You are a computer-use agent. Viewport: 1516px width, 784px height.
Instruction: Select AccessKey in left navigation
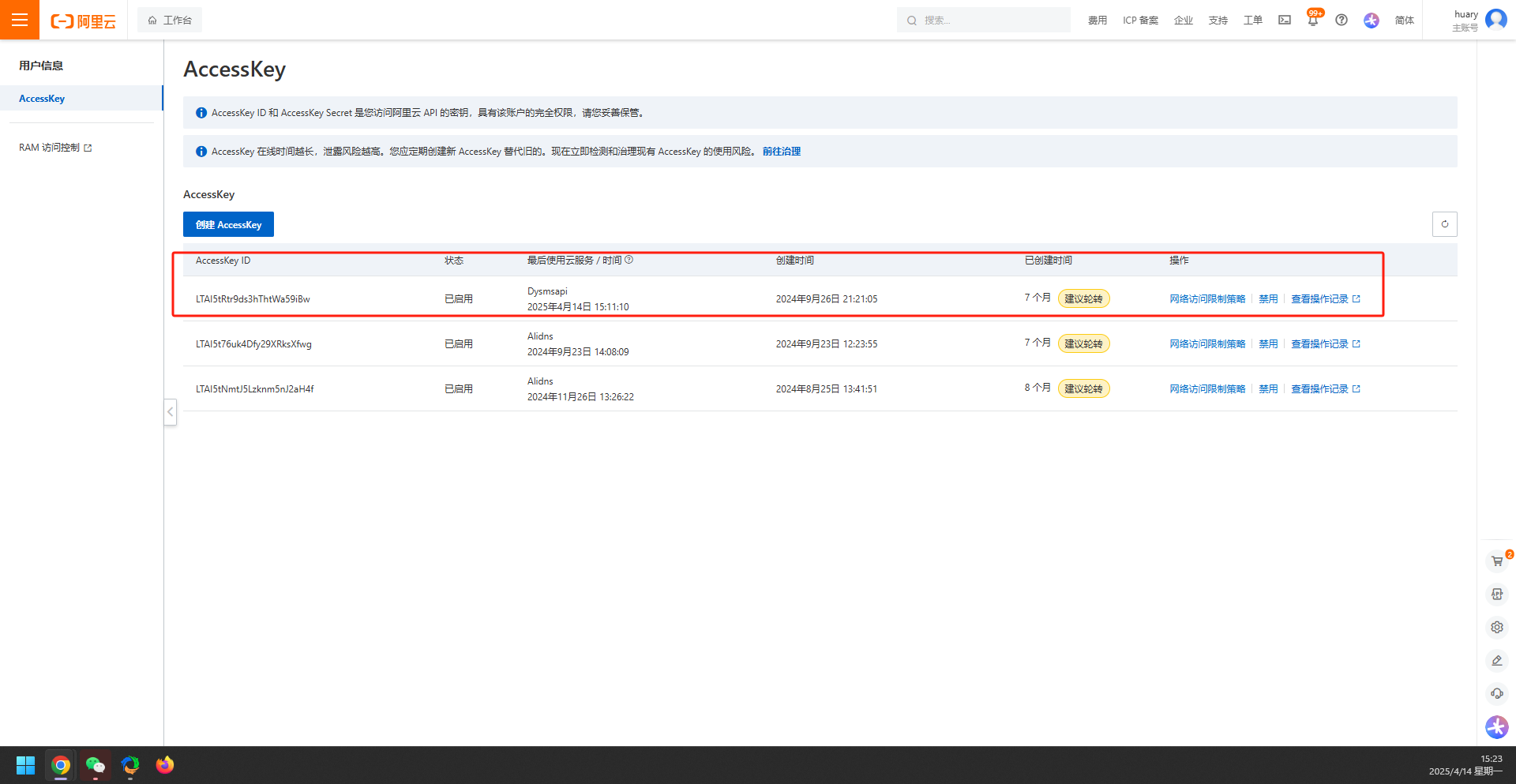coord(42,99)
